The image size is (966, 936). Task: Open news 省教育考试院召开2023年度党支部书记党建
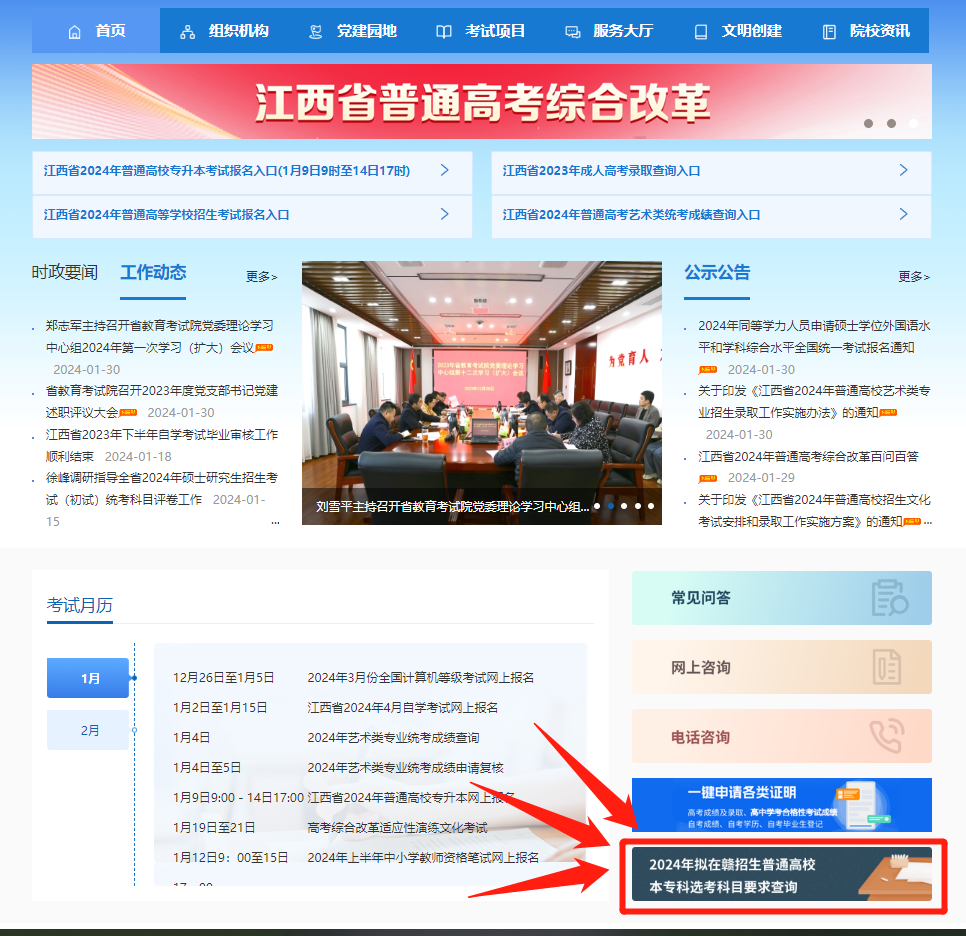pos(161,401)
